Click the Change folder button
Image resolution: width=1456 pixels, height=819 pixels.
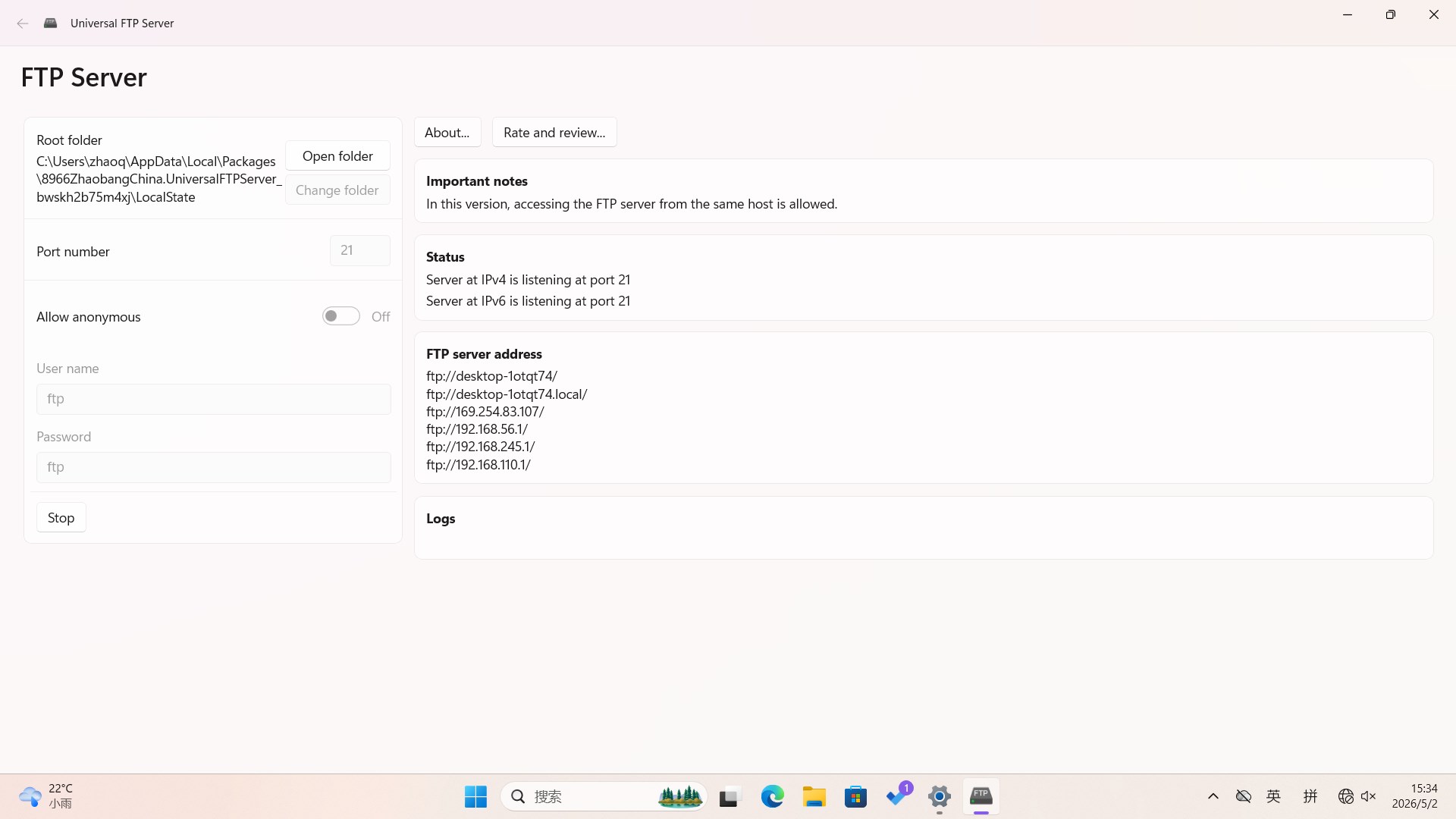337,190
